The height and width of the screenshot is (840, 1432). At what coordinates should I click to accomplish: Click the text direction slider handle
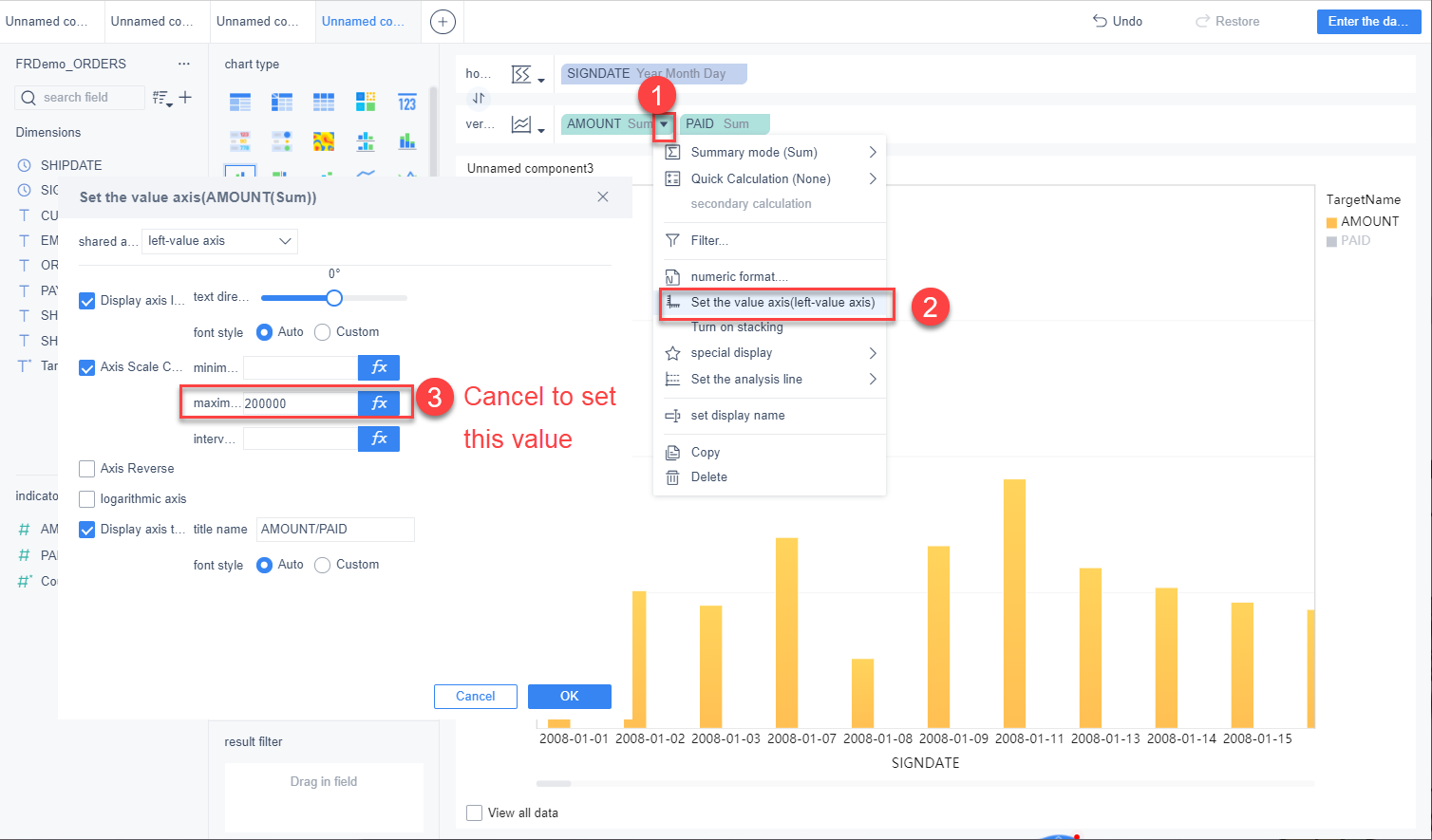coord(334,298)
